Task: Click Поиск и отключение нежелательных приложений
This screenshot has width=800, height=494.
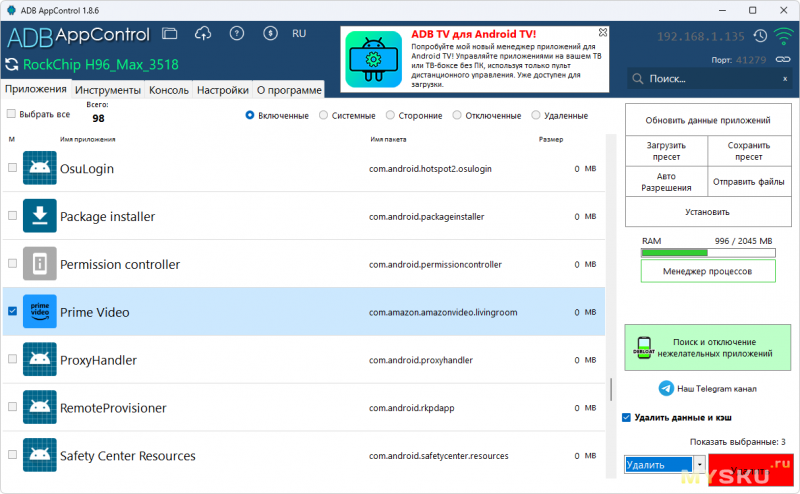Action: 708,348
